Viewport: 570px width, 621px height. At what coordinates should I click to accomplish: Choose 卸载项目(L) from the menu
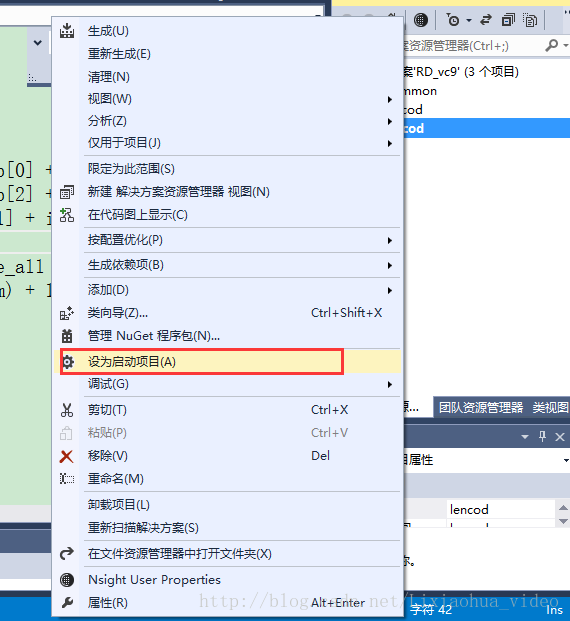[x=227, y=505]
